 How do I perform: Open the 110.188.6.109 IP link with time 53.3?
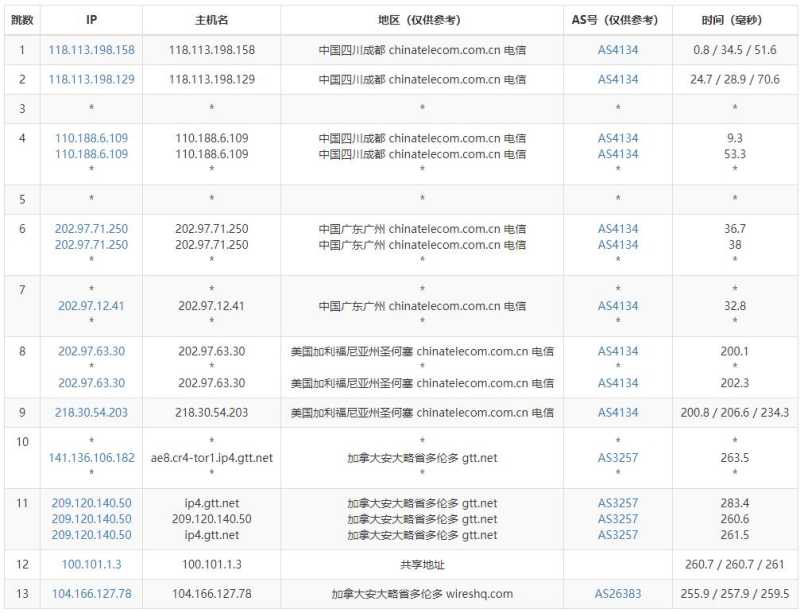pos(91,154)
